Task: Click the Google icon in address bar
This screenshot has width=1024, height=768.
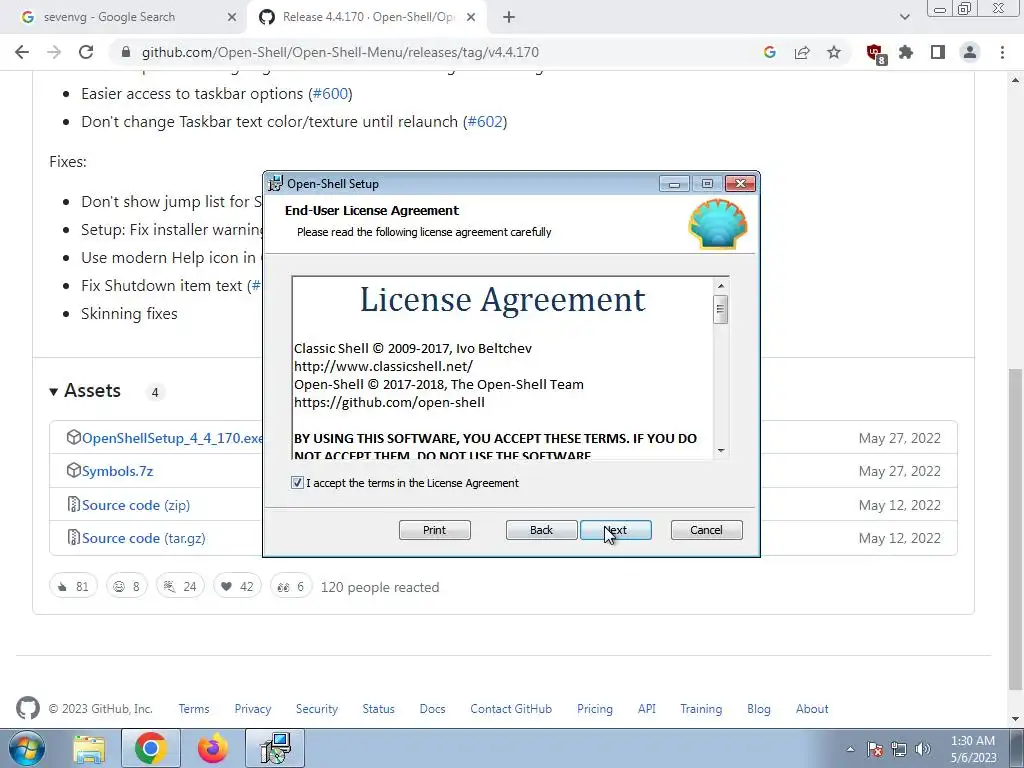Action: click(769, 52)
